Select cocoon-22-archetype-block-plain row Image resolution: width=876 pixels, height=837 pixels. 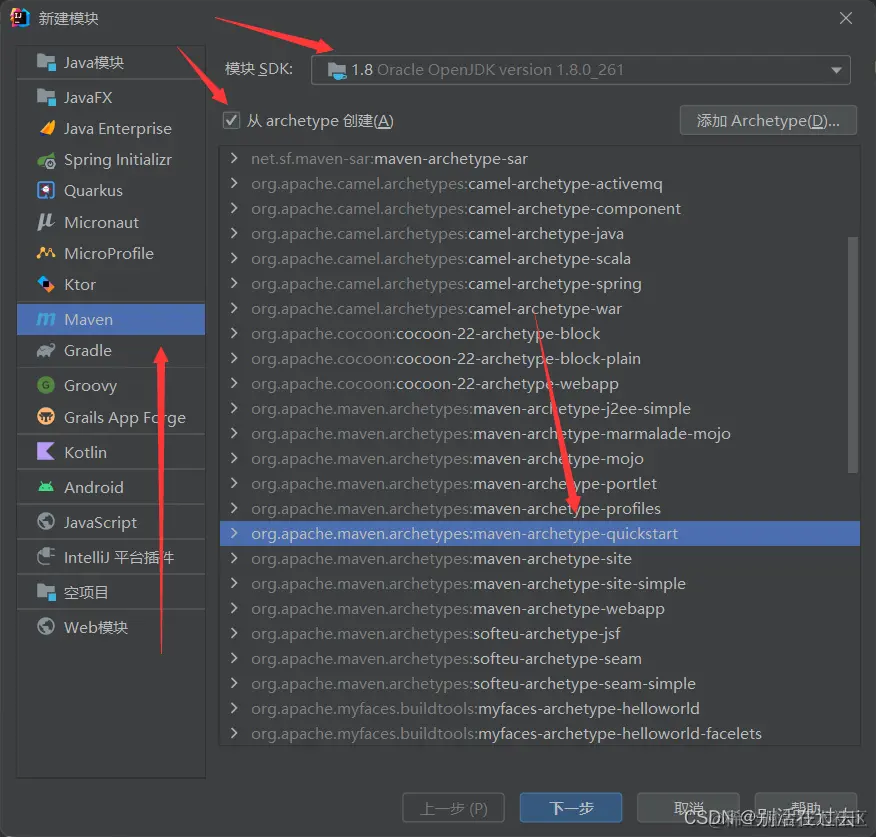tap(540, 359)
